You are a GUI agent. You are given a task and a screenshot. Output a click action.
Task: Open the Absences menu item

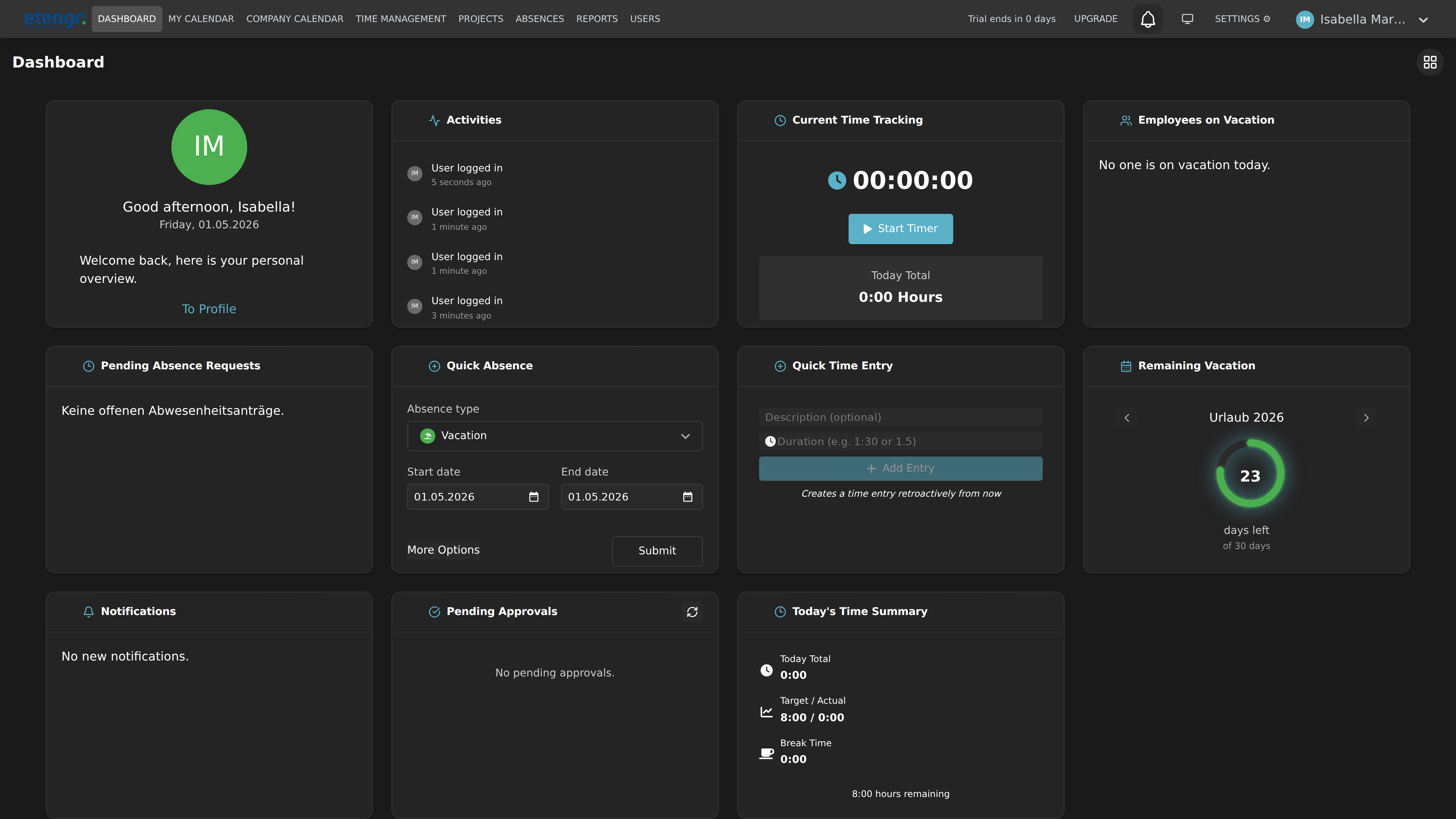(x=539, y=19)
